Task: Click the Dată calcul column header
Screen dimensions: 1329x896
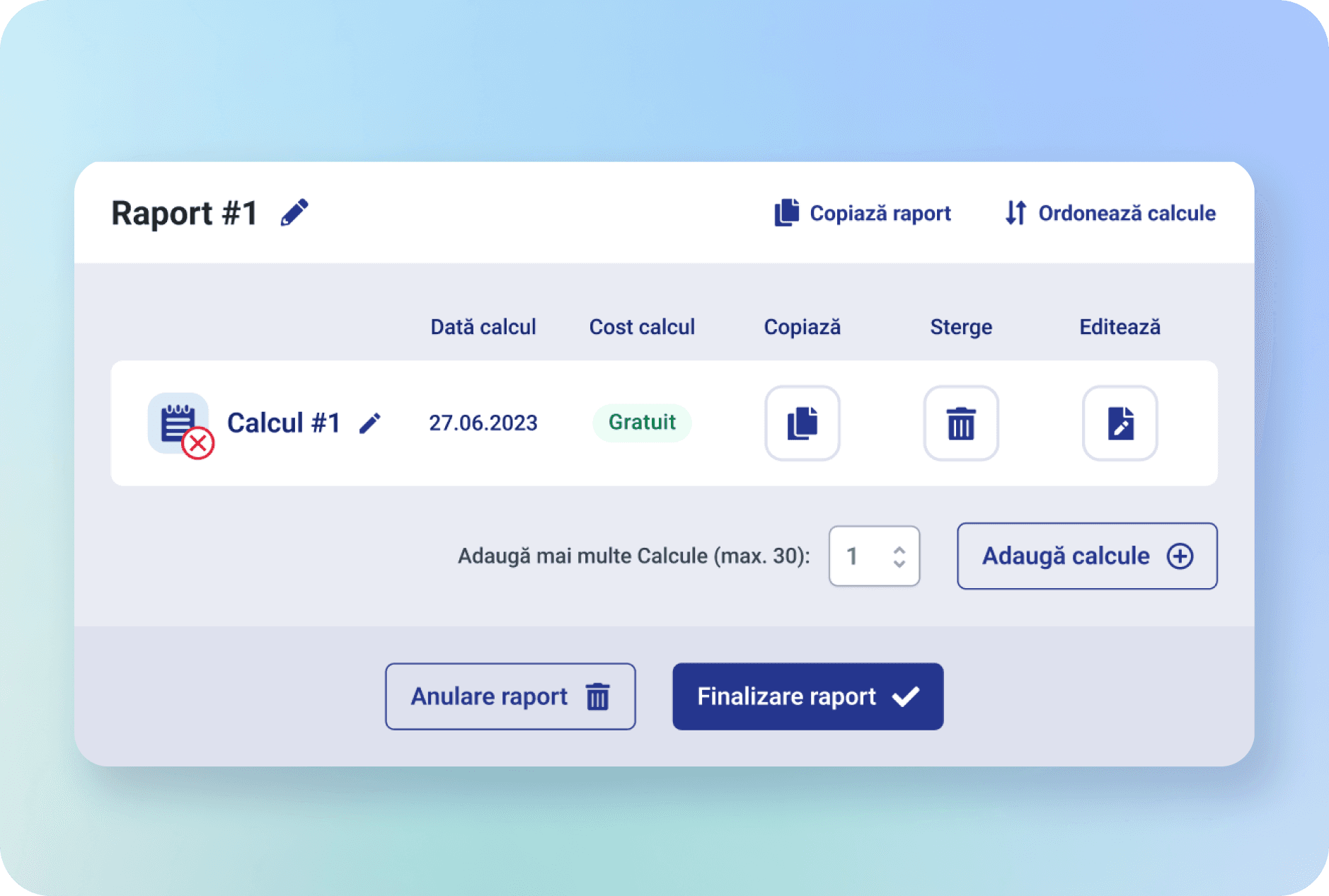Action: (483, 327)
